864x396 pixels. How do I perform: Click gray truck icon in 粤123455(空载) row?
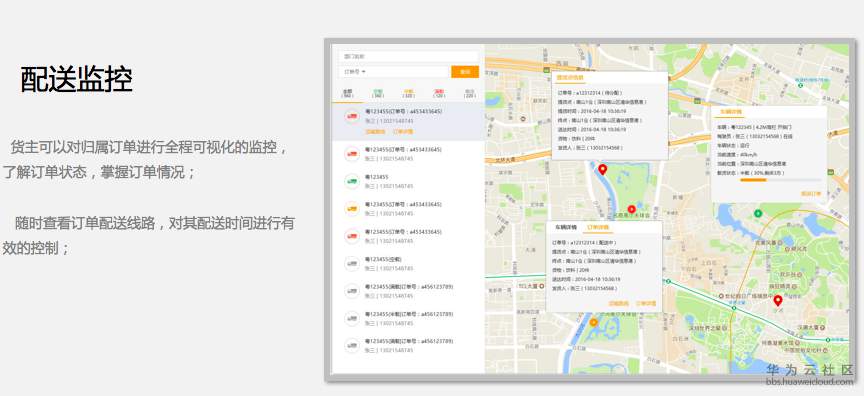tap(352, 263)
